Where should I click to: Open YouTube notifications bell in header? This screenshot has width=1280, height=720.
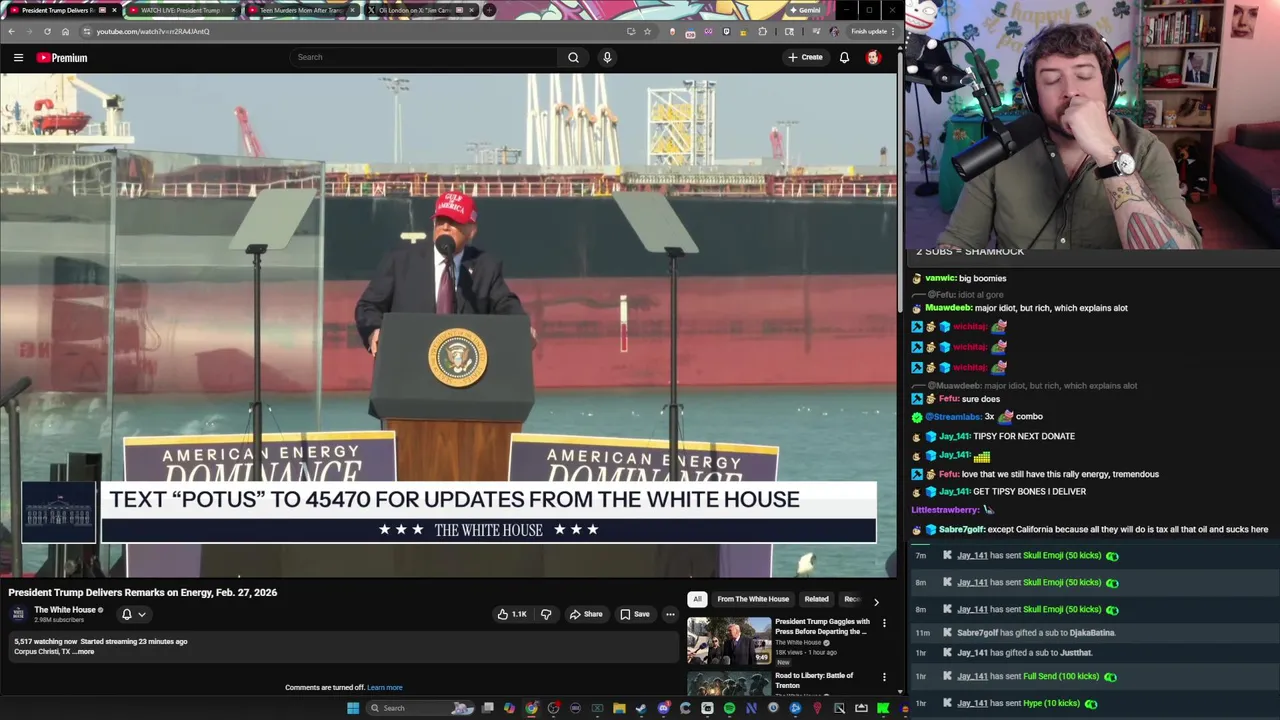point(844,57)
